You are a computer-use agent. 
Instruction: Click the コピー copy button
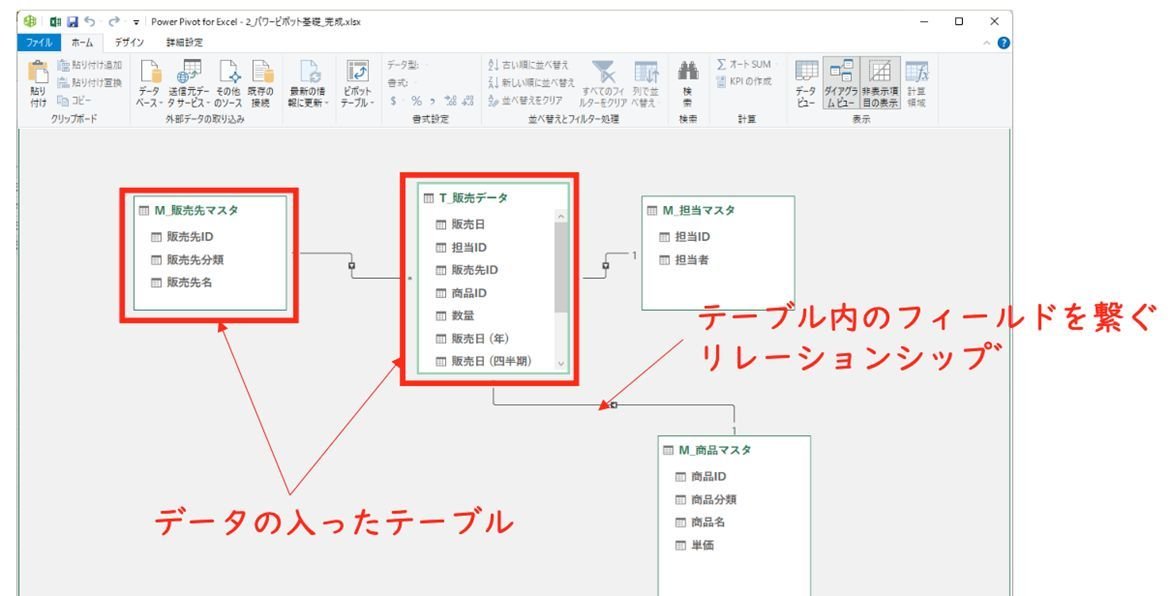[x=75, y=100]
